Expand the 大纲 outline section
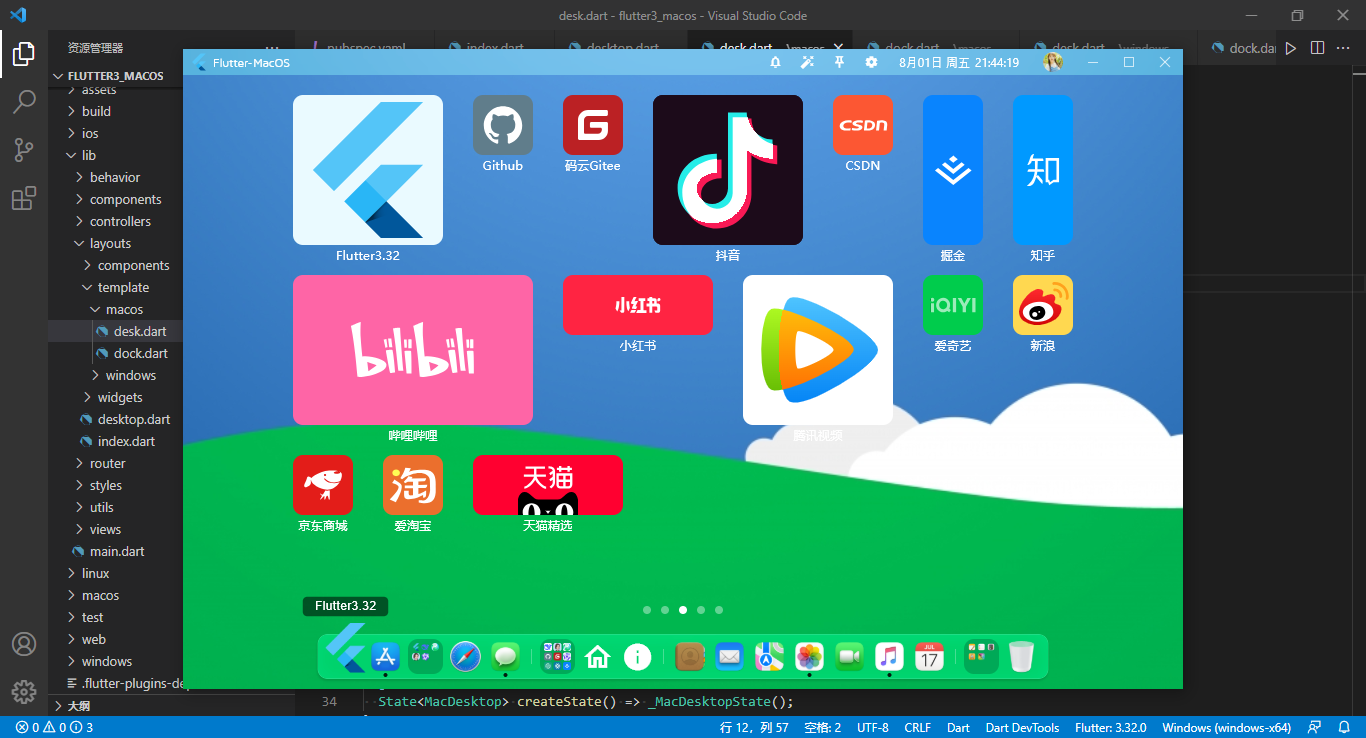Viewport: 1366px width, 738px height. (115, 705)
